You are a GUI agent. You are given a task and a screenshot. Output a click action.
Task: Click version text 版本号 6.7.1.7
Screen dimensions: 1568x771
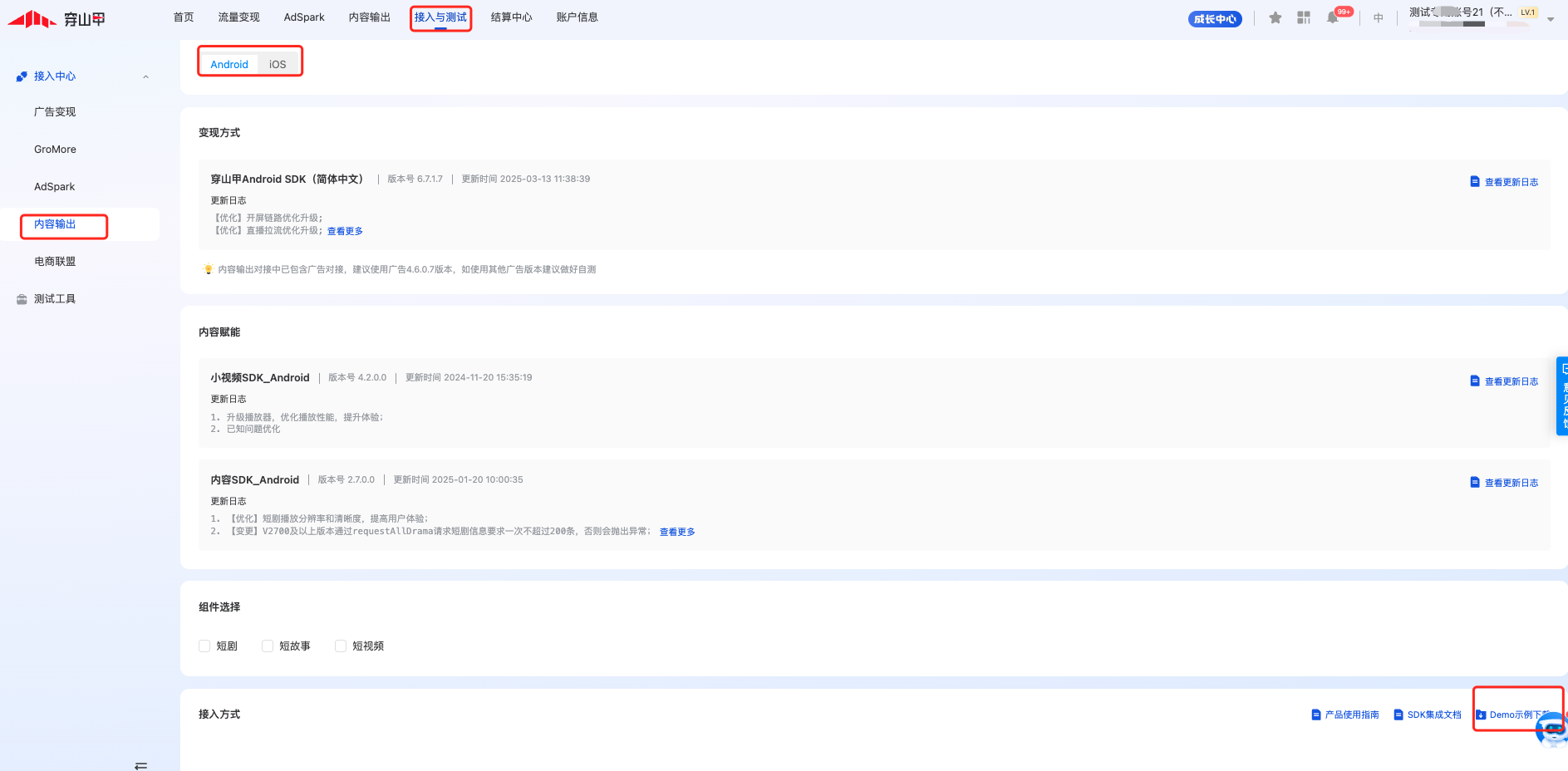pyautogui.click(x=415, y=179)
